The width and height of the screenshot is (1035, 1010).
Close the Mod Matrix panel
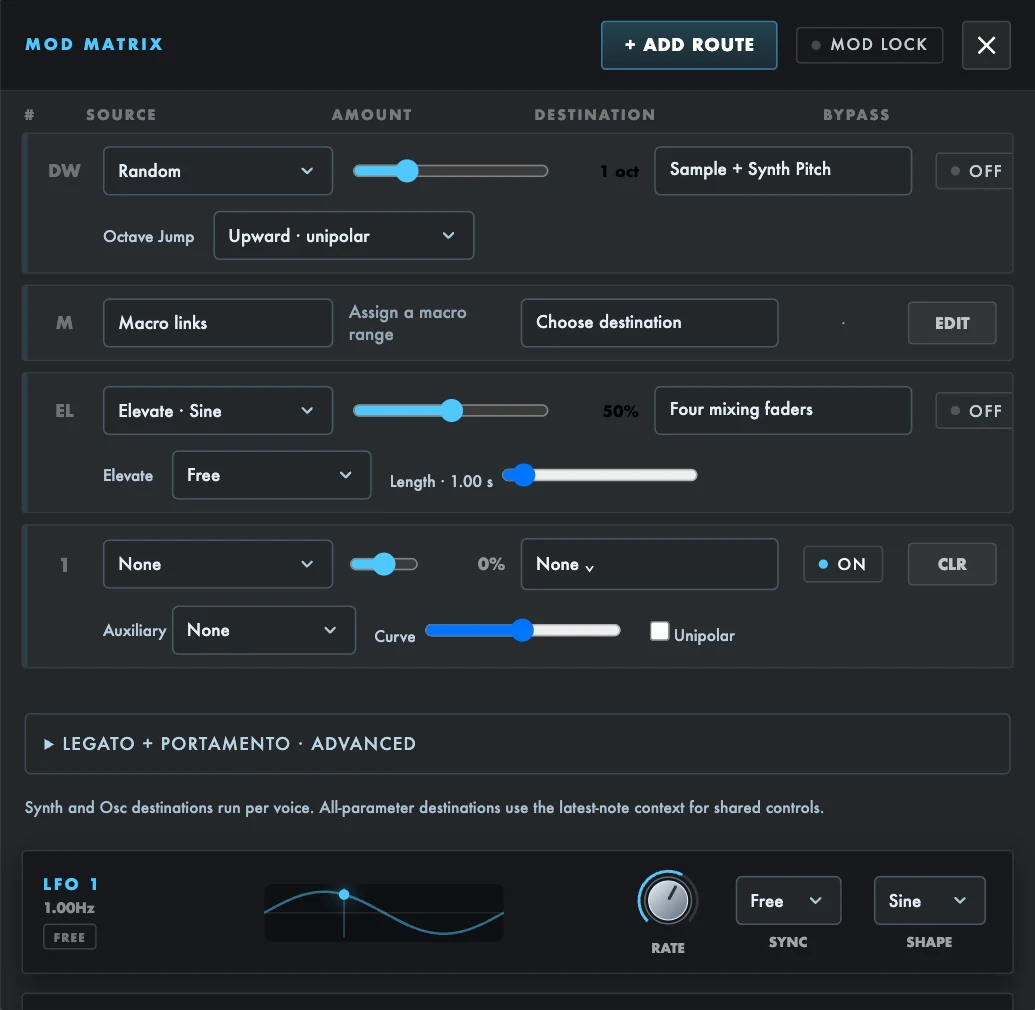click(985, 45)
